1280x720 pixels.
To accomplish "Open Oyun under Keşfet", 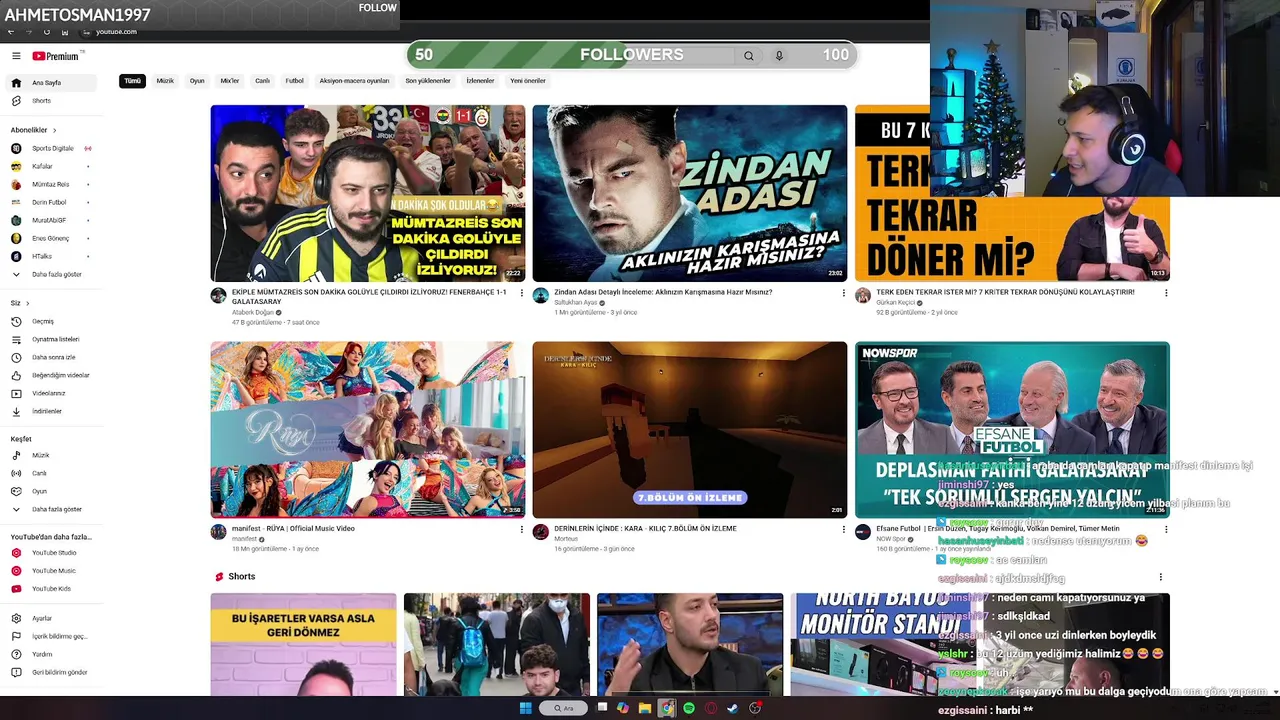I will click(50, 491).
